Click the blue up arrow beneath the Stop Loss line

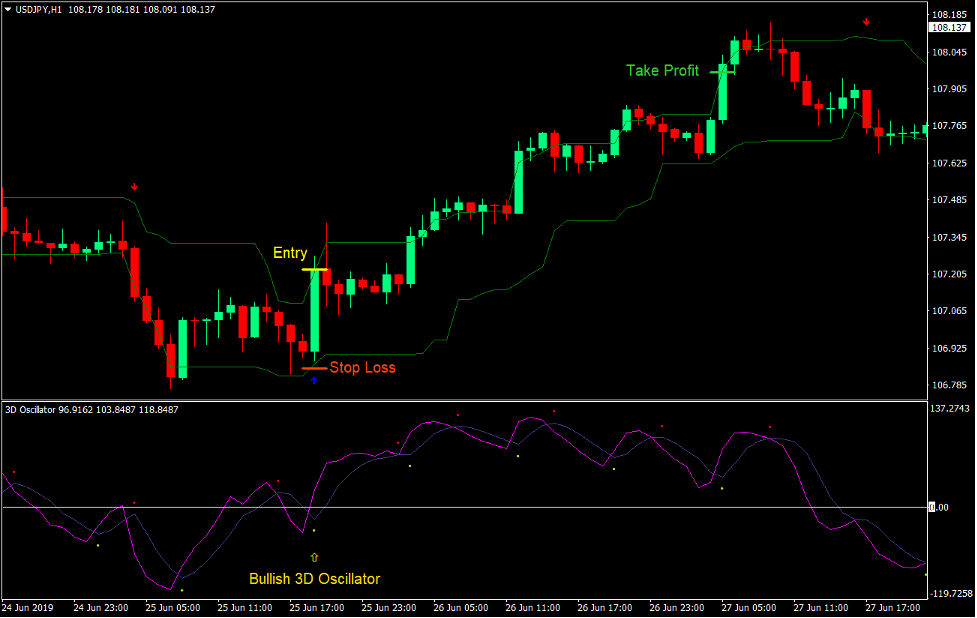click(x=314, y=379)
